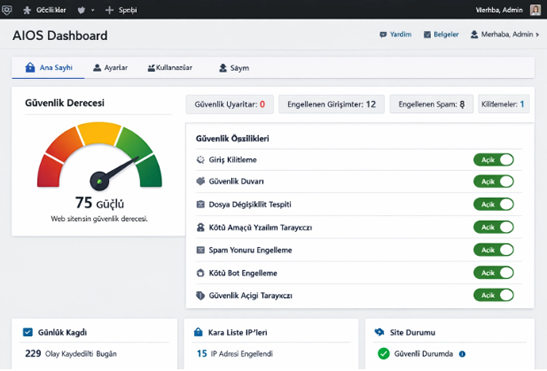Screen dimensions: 547x371
Task: Click the Güvenlik Öszilikieri heading
Action: tap(232, 139)
